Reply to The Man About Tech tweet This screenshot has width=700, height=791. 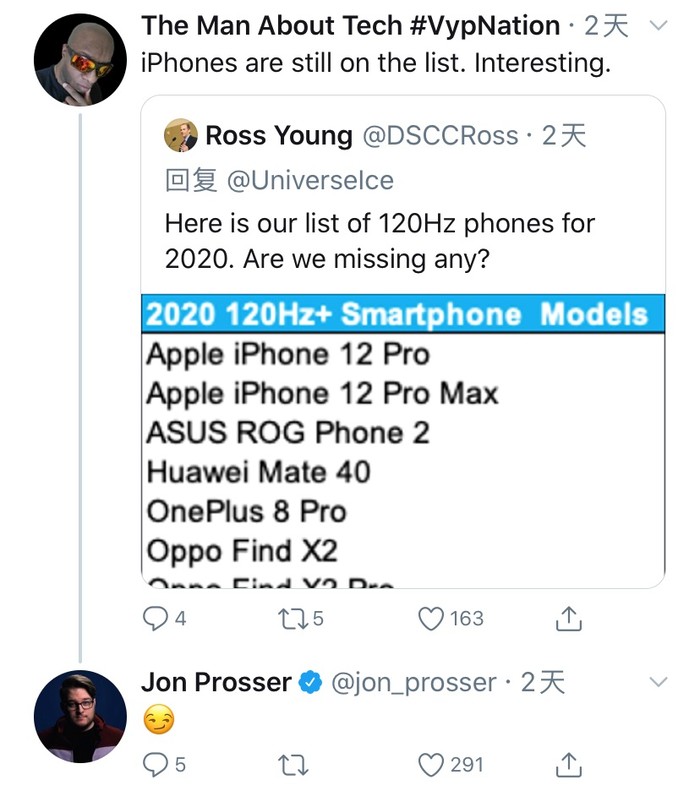[156, 619]
